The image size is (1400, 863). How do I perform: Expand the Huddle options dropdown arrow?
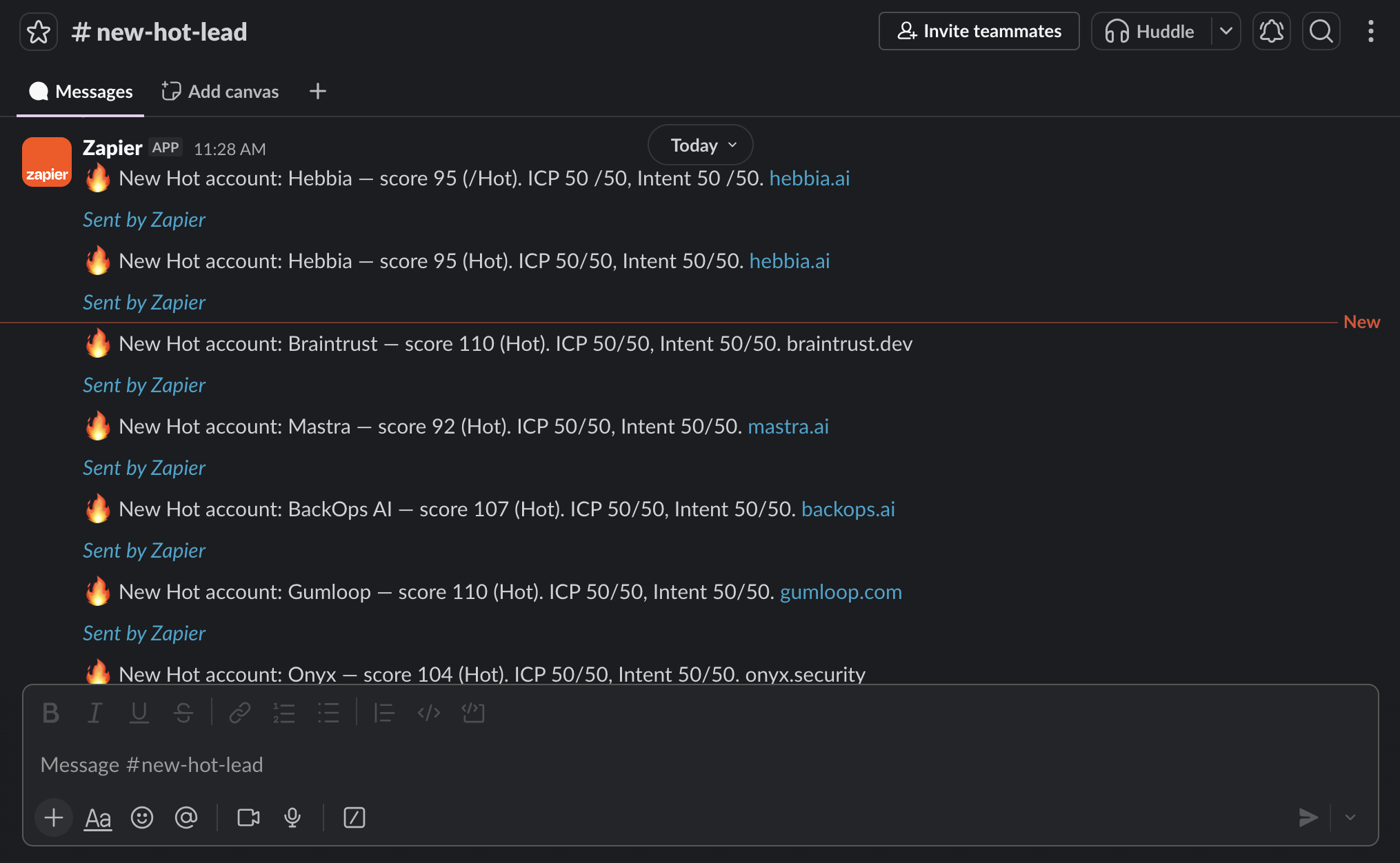1226,31
